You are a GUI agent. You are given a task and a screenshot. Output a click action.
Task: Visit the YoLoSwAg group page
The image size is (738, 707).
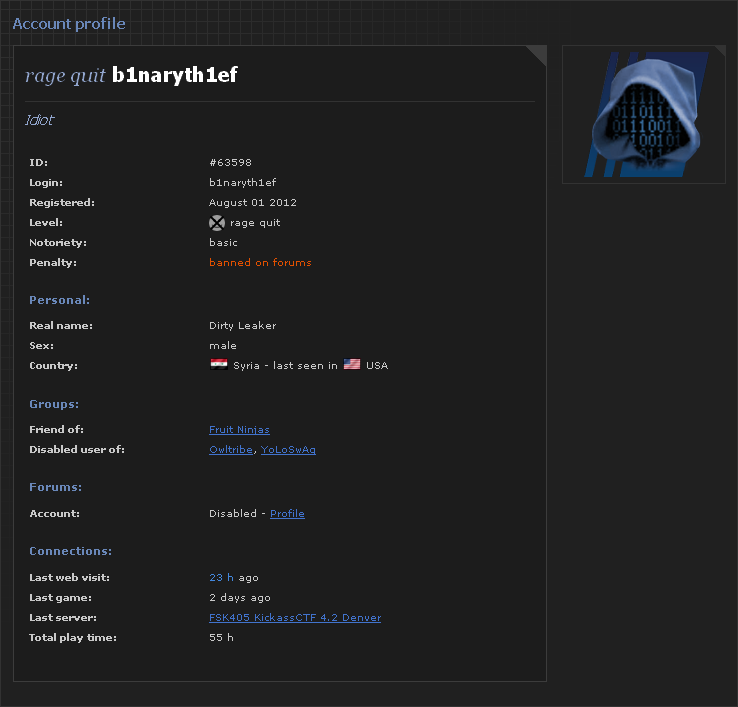point(288,450)
